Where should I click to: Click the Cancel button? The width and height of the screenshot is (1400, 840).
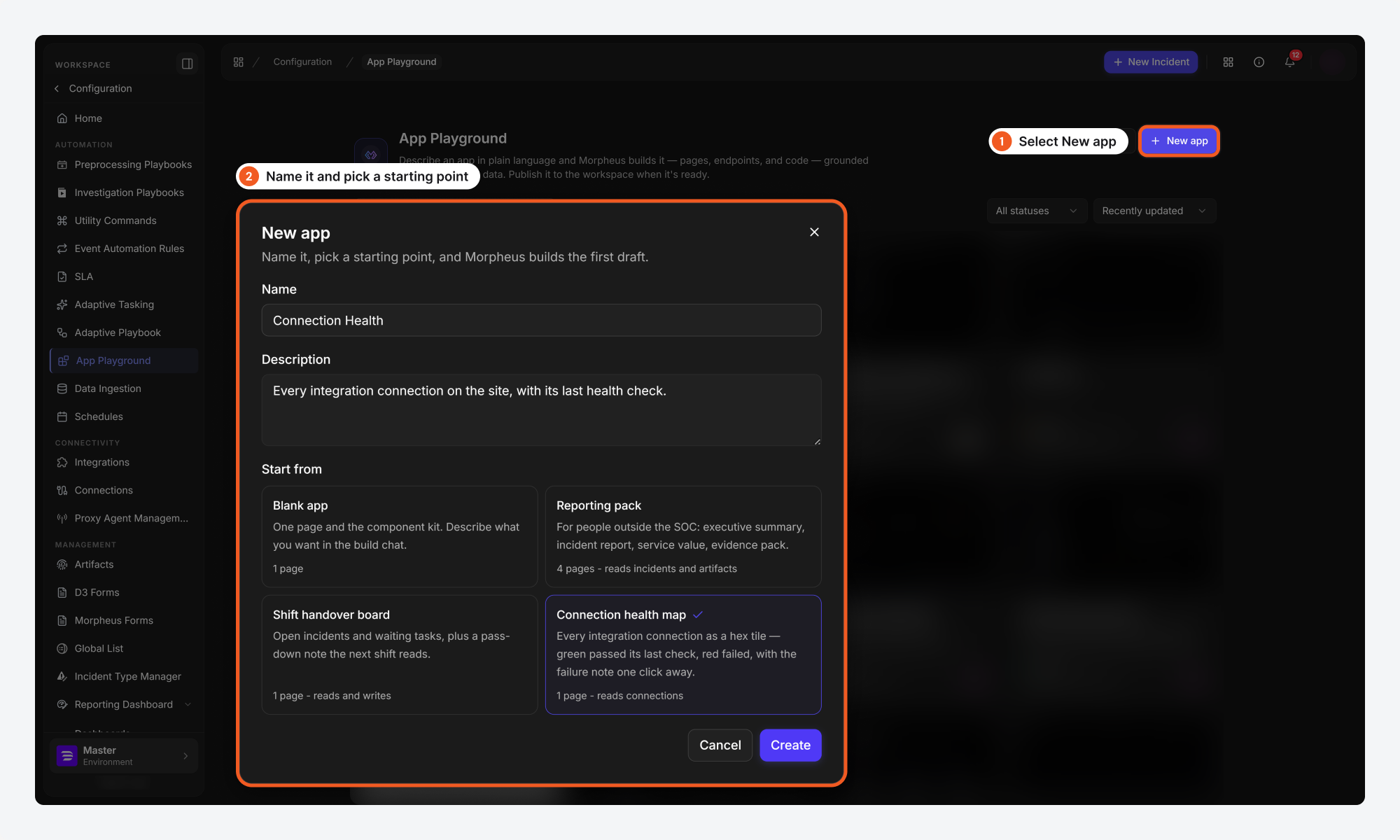tap(720, 745)
